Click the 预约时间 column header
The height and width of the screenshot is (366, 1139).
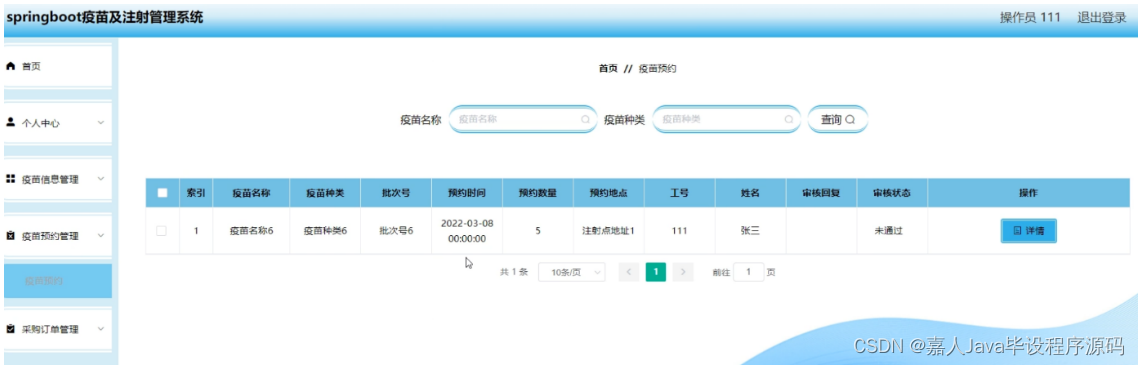pos(467,193)
